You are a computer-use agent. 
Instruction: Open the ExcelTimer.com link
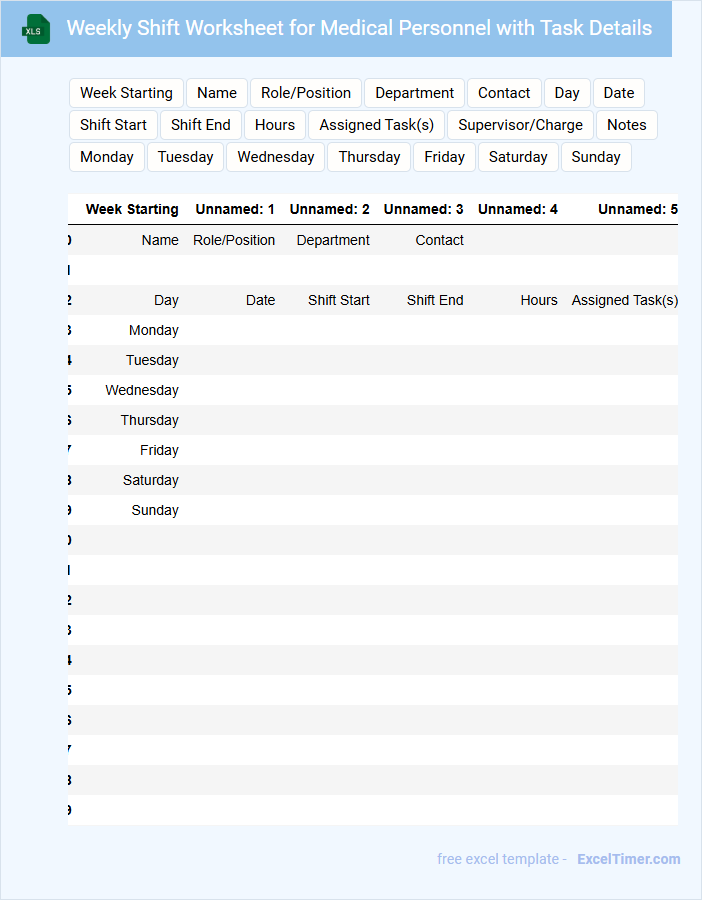click(629, 859)
